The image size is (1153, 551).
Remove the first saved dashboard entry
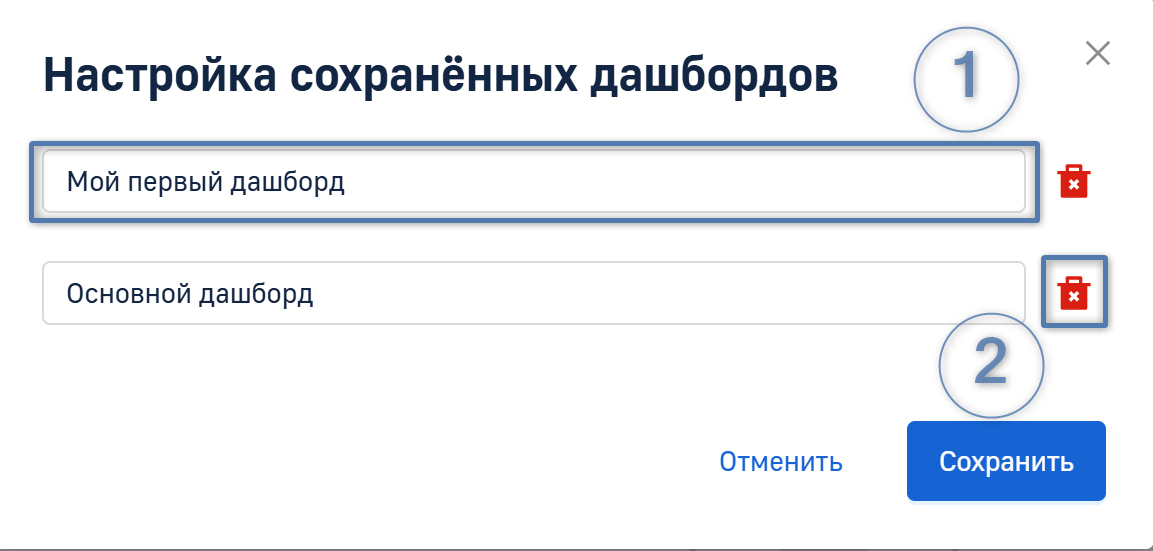tap(1073, 182)
